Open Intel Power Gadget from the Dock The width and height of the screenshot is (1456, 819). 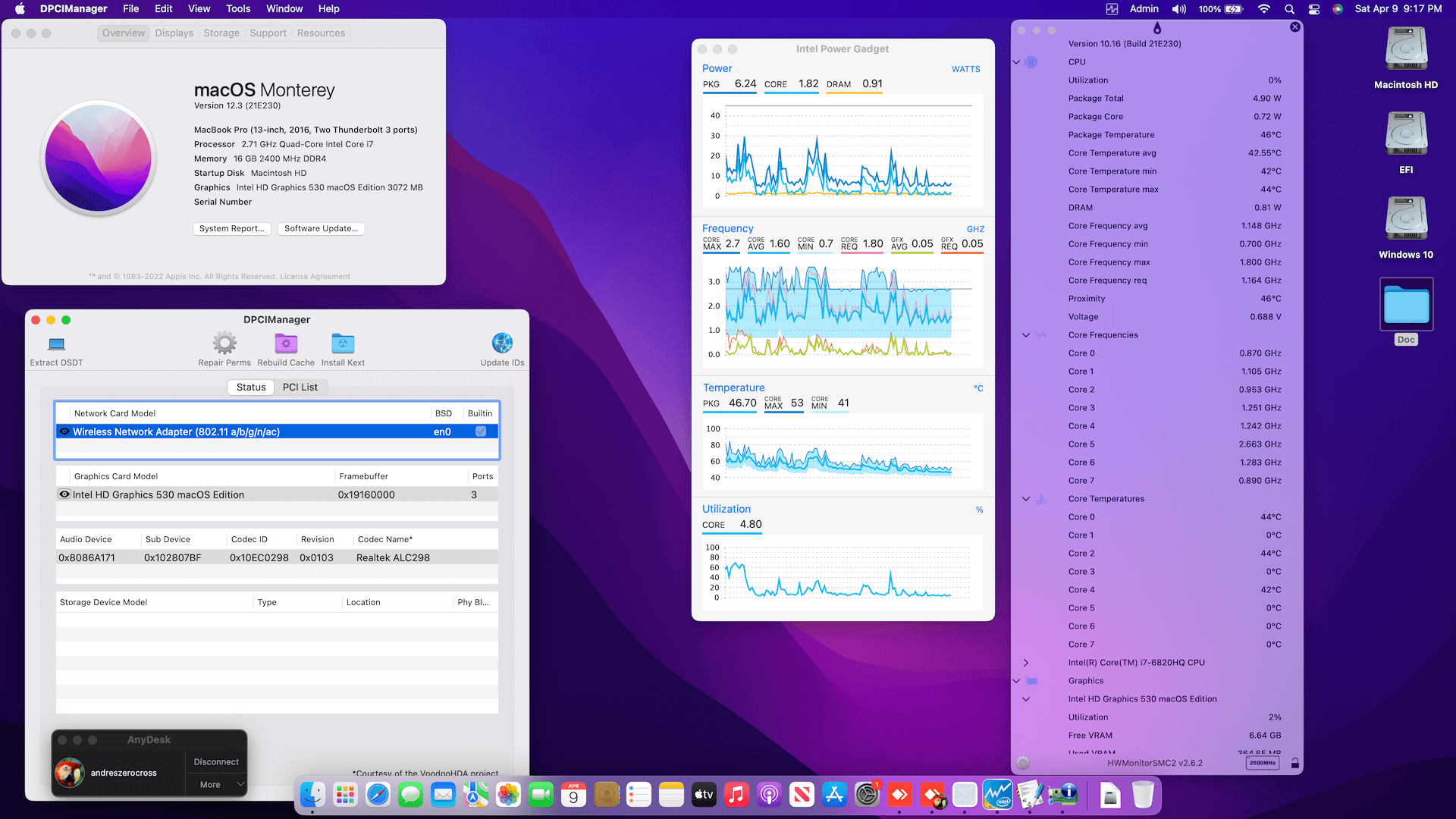997,795
